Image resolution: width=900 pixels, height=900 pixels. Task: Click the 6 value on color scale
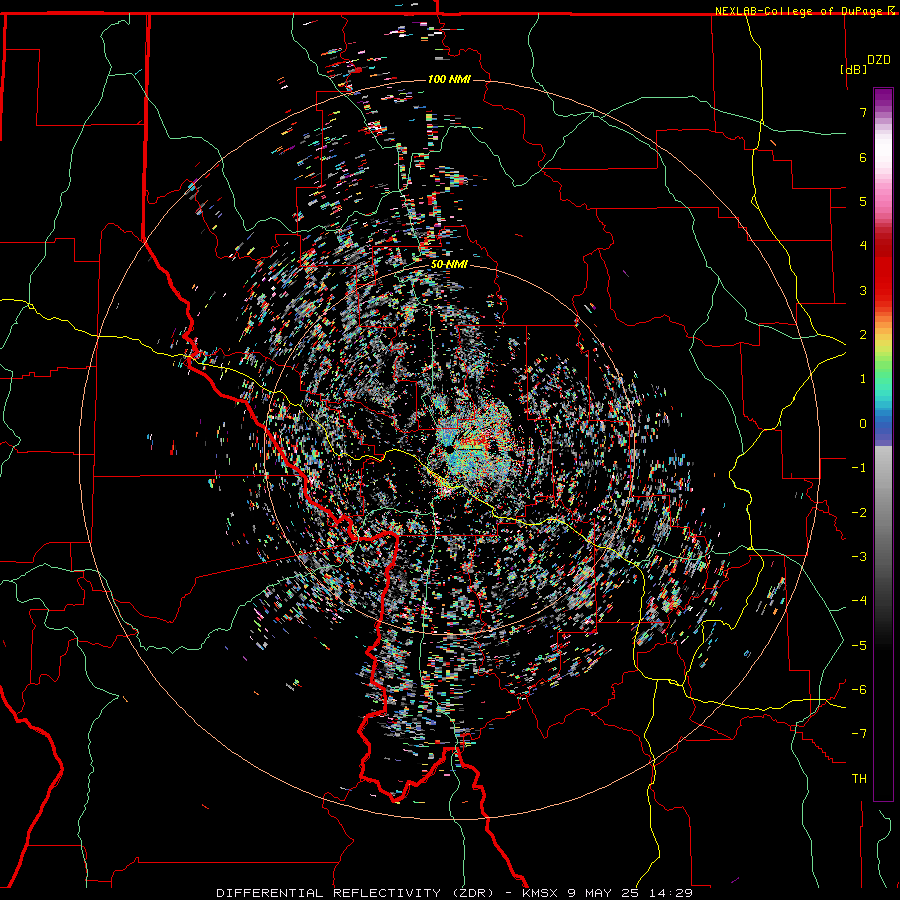point(863,157)
